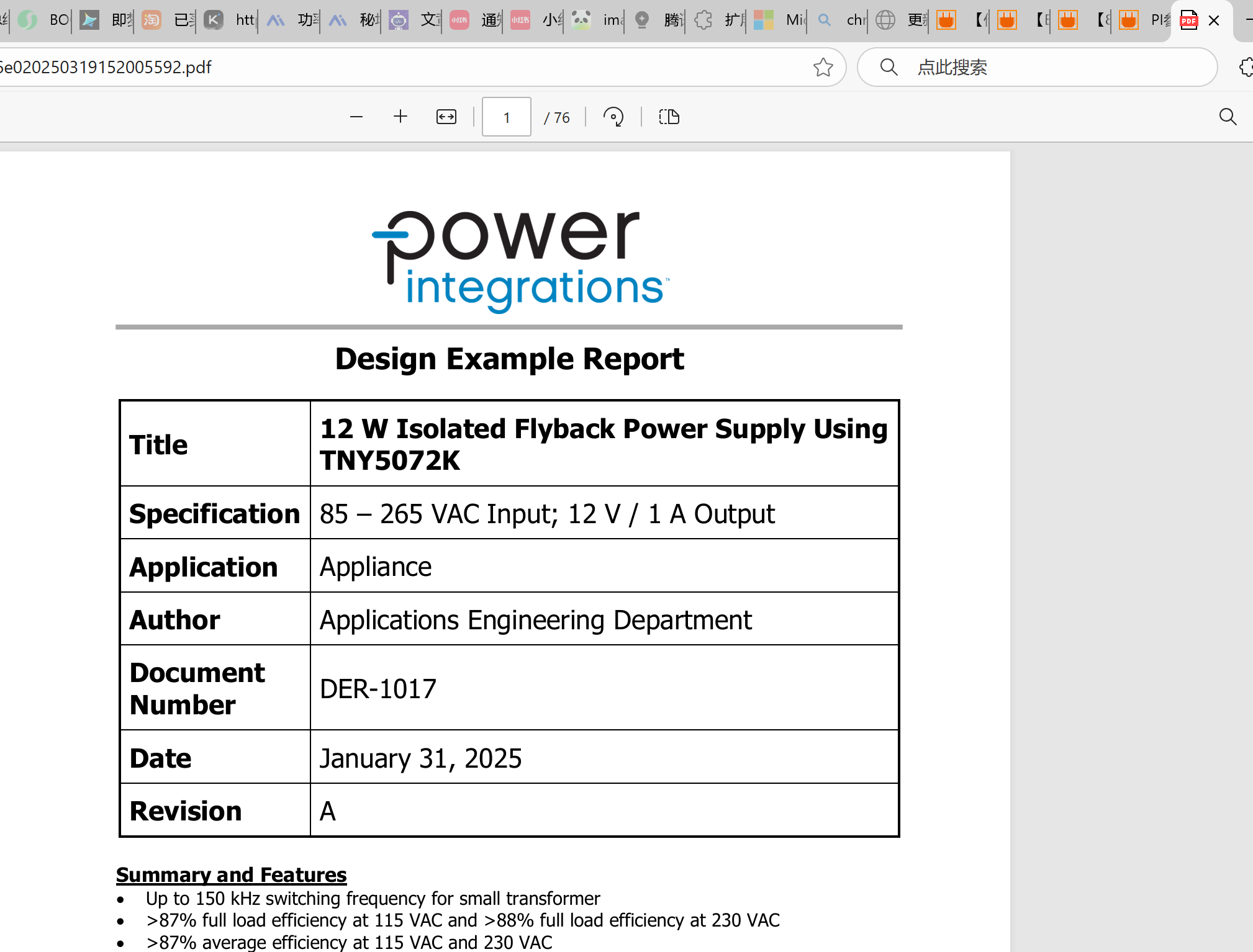Click the '12 W Isolated Flyback Power Supply' title cell
Image resolution: width=1253 pixels, height=952 pixels.
pos(604,444)
